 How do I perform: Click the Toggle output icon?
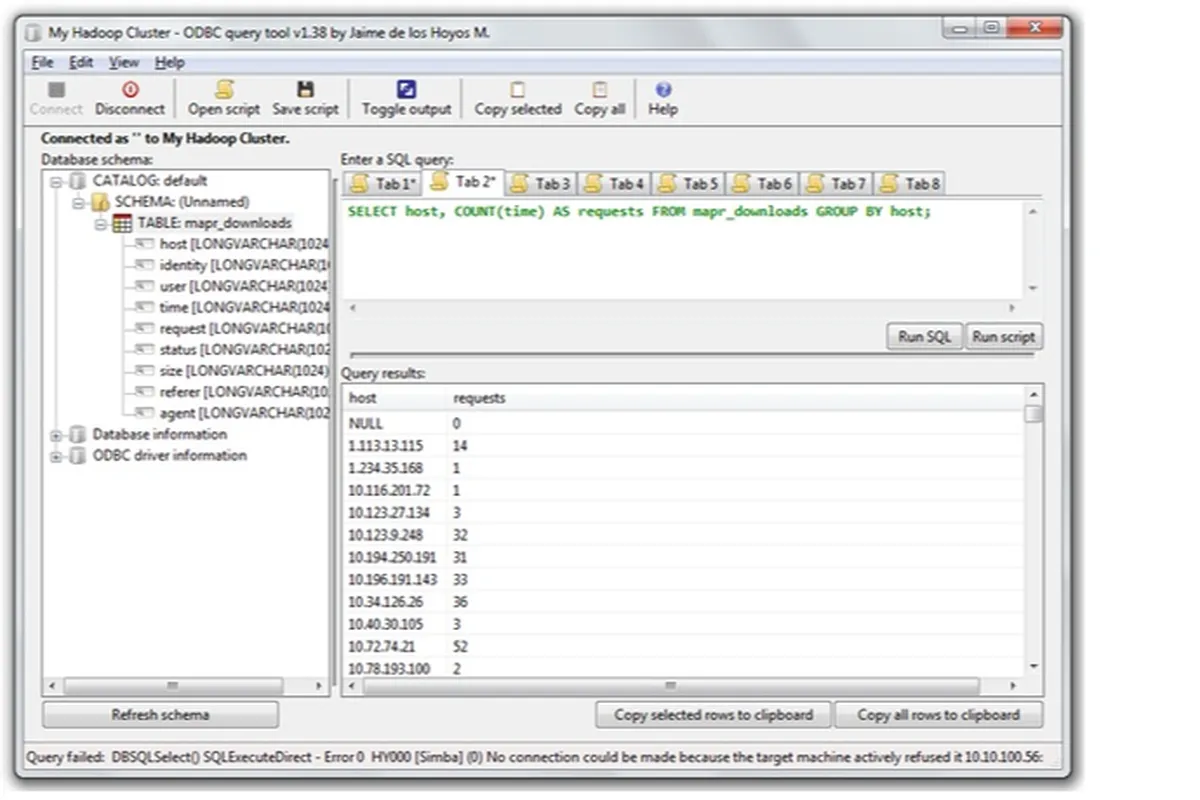pos(407,90)
